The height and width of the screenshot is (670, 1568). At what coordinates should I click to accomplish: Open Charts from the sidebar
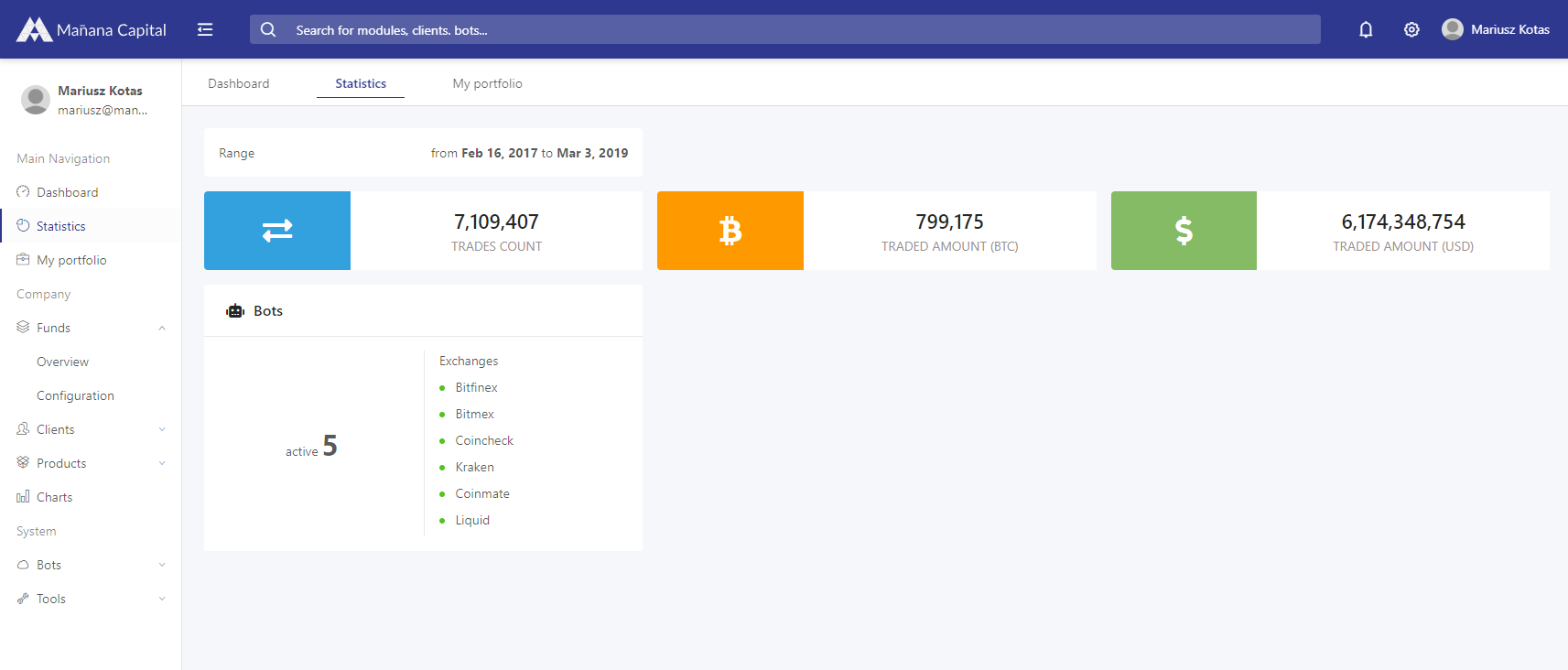(54, 497)
